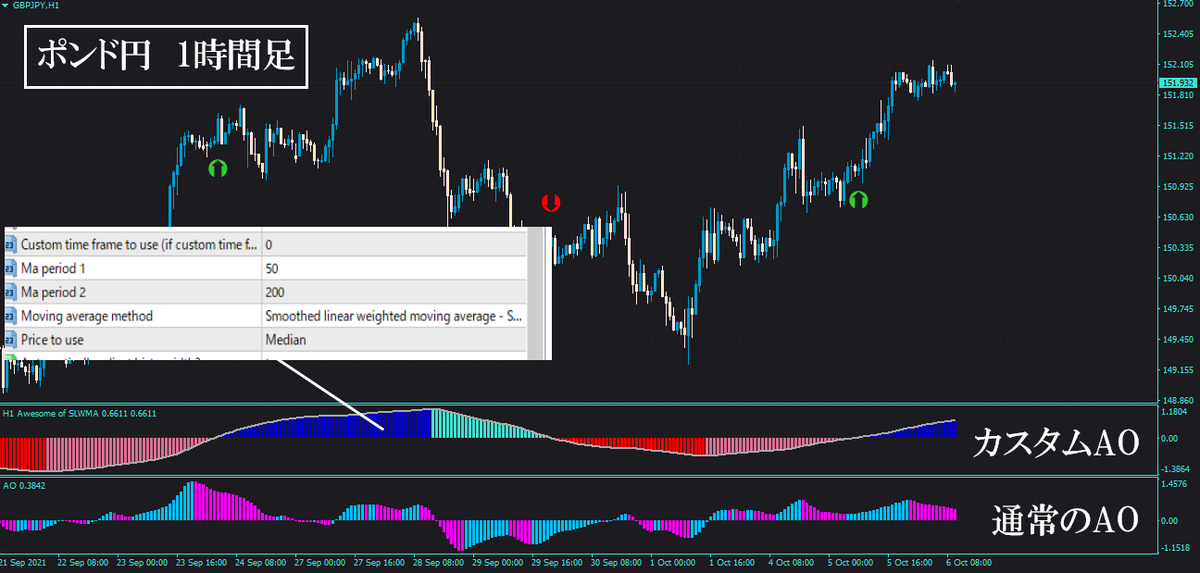Open the Price to use Median dropdown
Image resolution: width=1200 pixels, height=573 pixels.
(x=393, y=340)
